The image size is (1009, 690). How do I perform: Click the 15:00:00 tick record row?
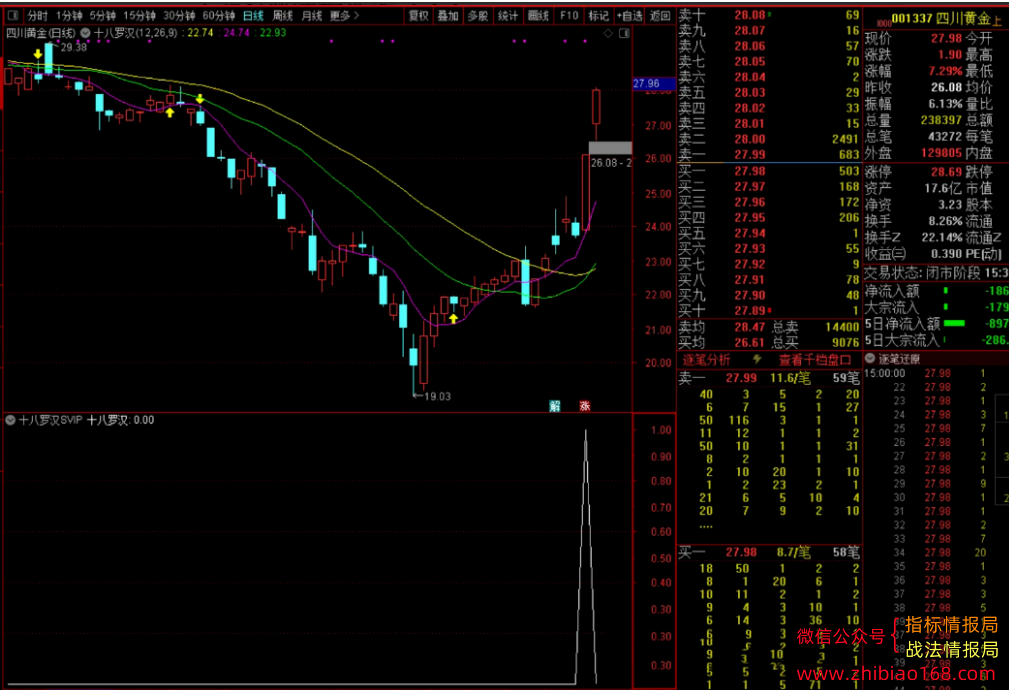[927, 373]
